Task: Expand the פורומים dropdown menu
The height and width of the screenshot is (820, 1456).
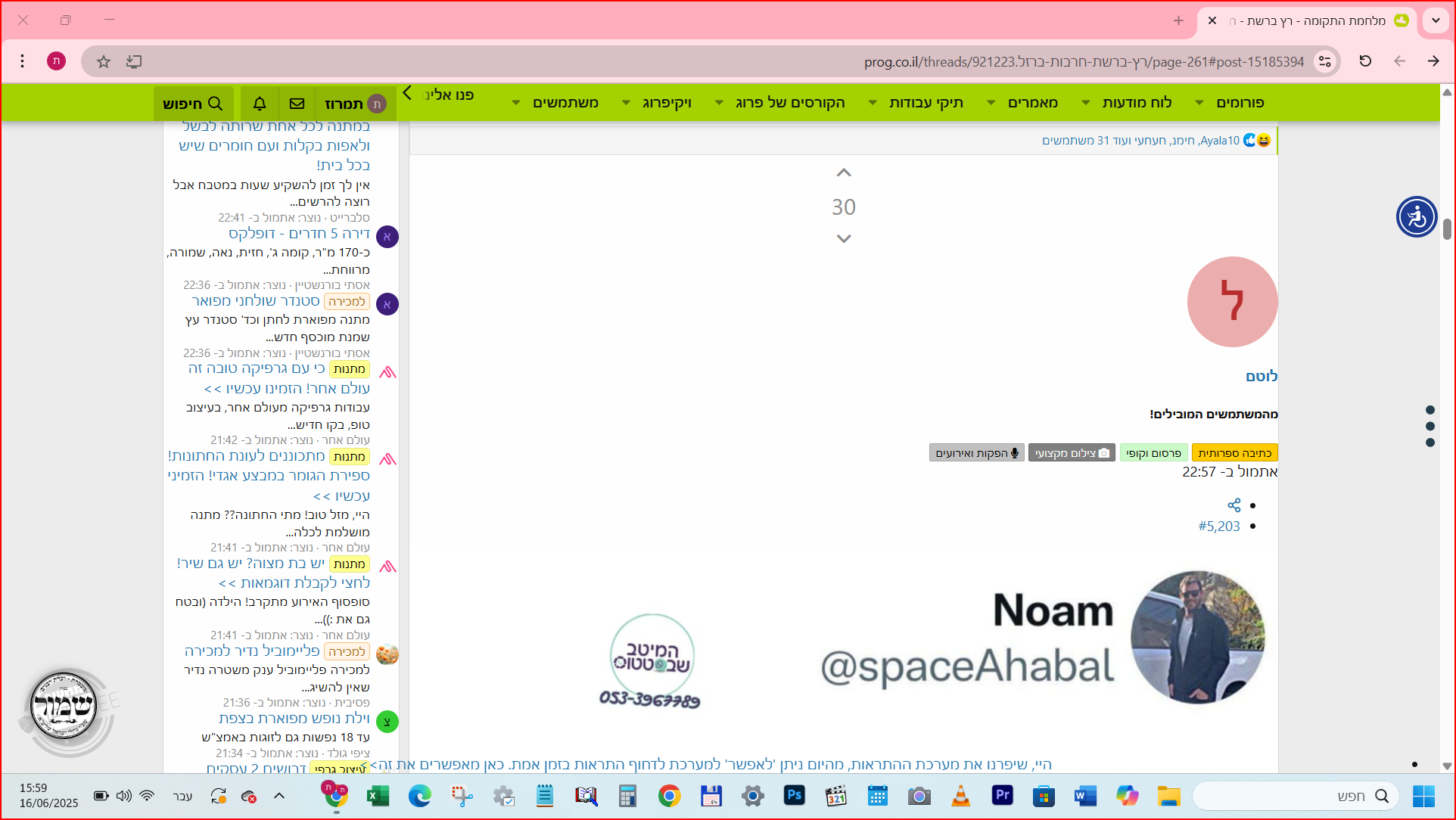Action: point(1199,103)
